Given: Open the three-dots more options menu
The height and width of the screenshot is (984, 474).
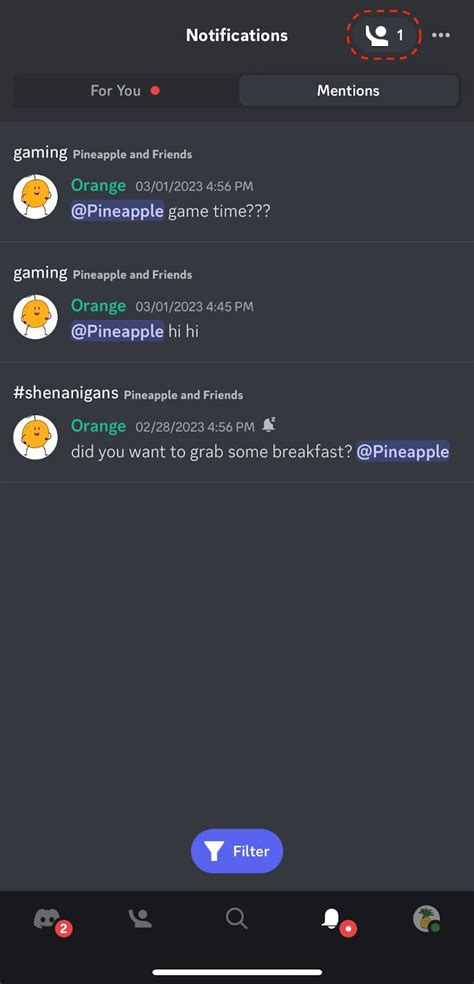Looking at the screenshot, I should point(441,35).
